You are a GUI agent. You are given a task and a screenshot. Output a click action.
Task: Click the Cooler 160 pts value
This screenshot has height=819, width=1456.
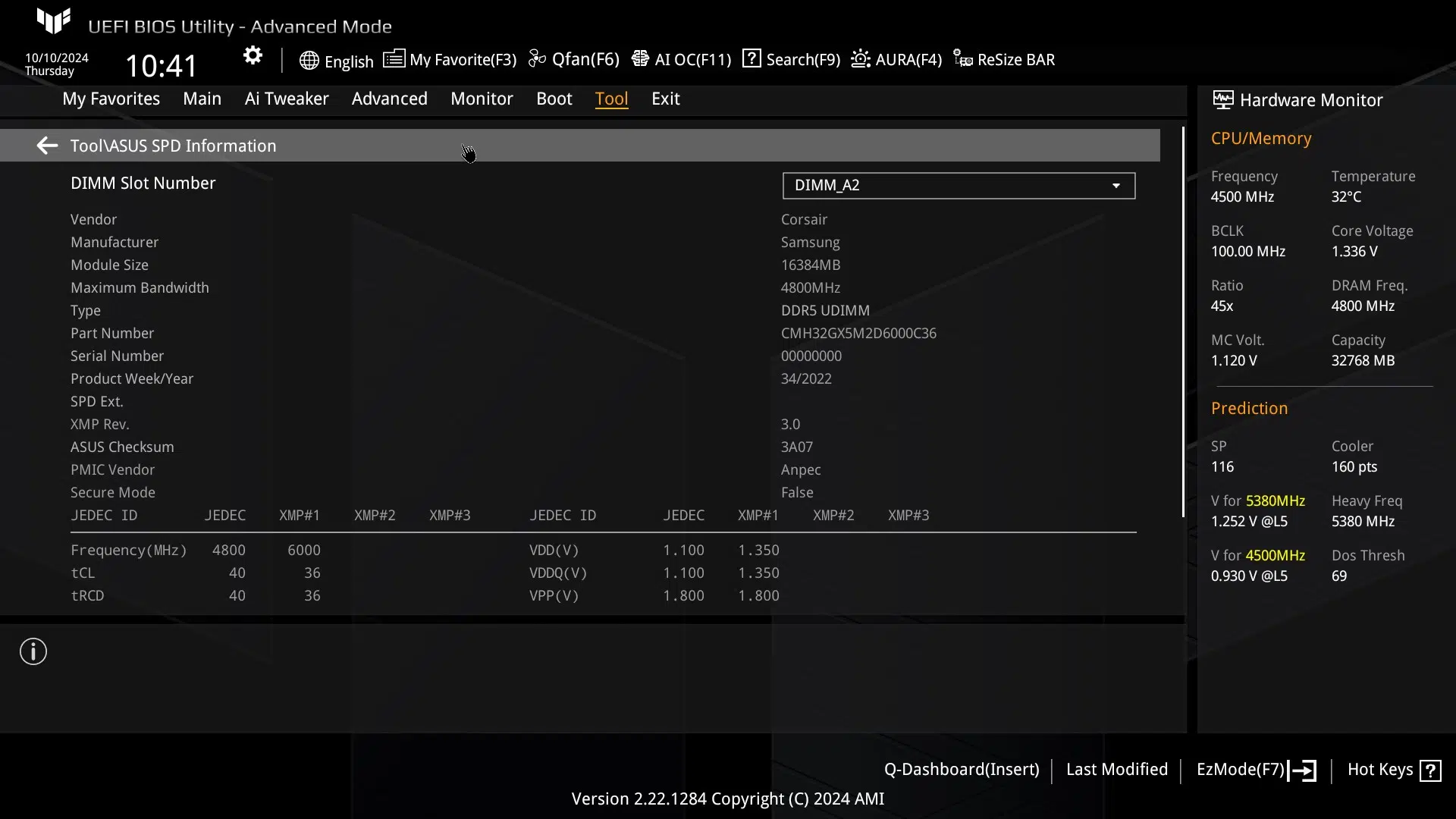(1354, 466)
